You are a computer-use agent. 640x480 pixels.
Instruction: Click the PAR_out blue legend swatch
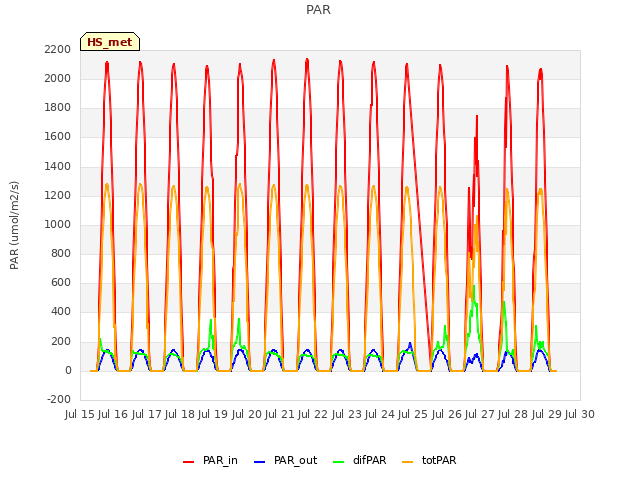(x=259, y=462)
